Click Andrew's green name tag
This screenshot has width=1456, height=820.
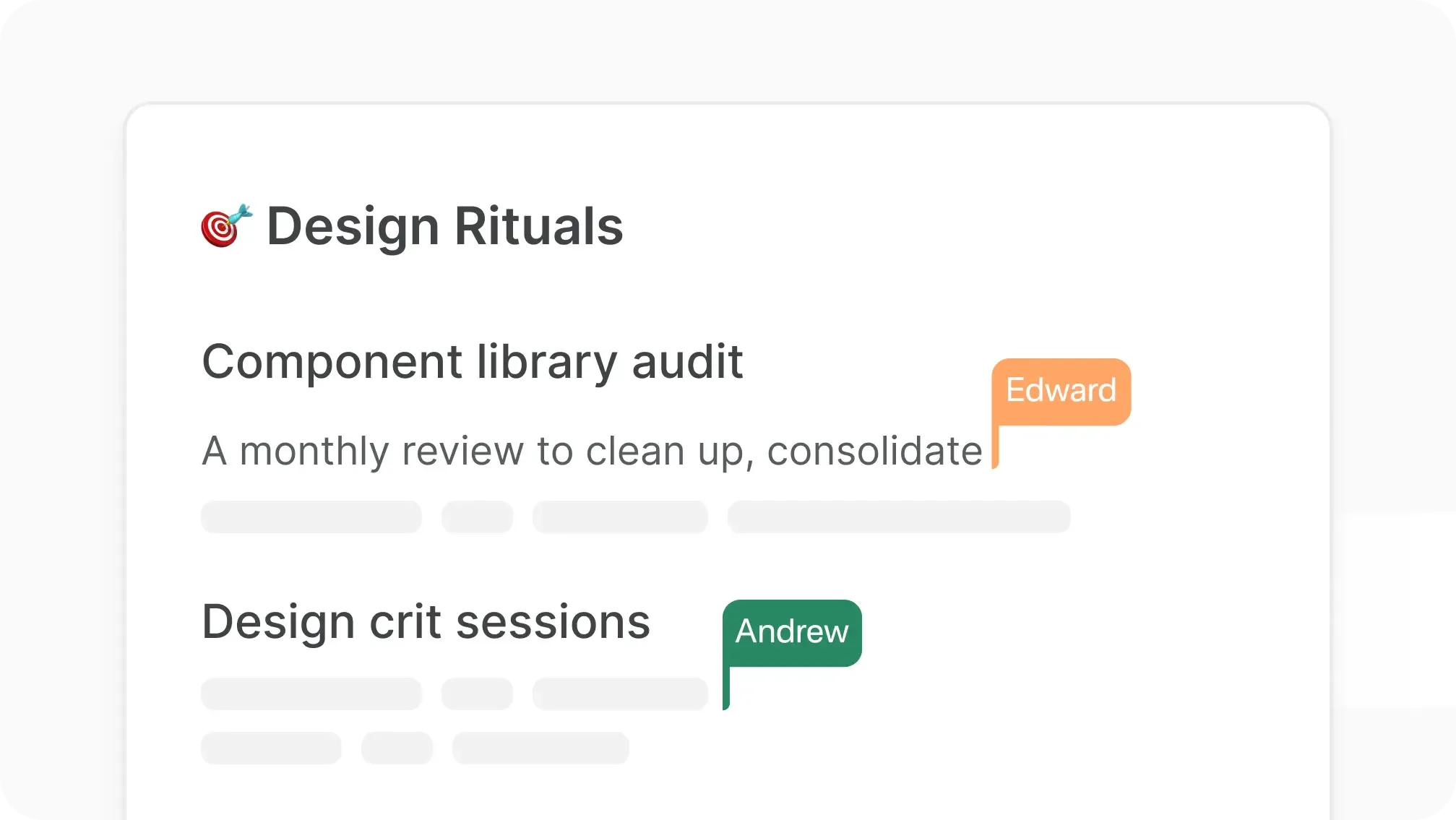pos(792,632)
